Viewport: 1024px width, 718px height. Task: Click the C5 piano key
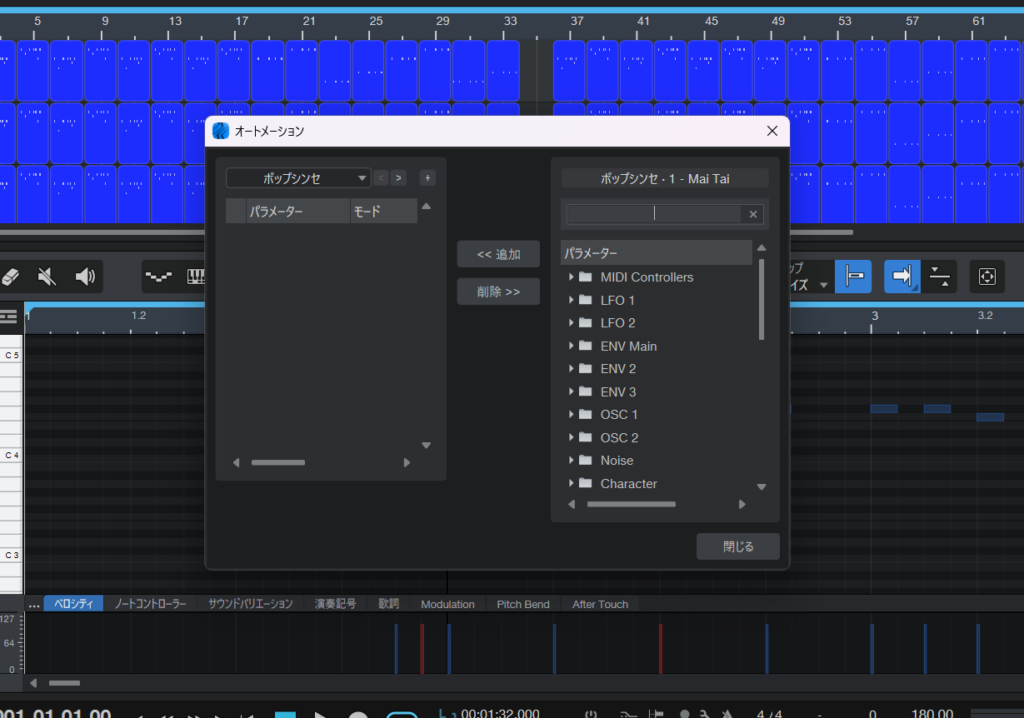coord(12,355)
